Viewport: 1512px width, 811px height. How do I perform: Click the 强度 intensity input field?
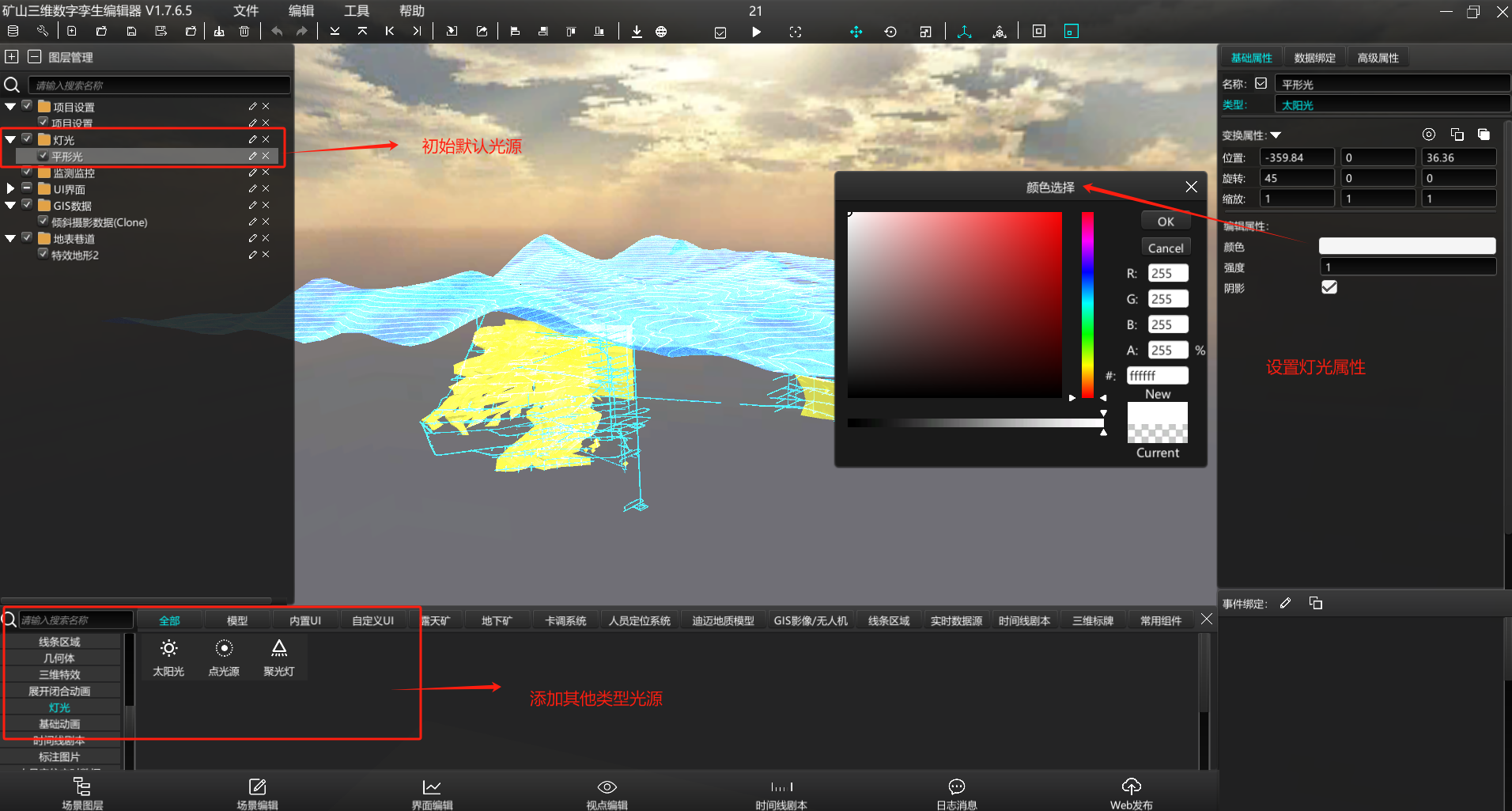pos(1407,267)
